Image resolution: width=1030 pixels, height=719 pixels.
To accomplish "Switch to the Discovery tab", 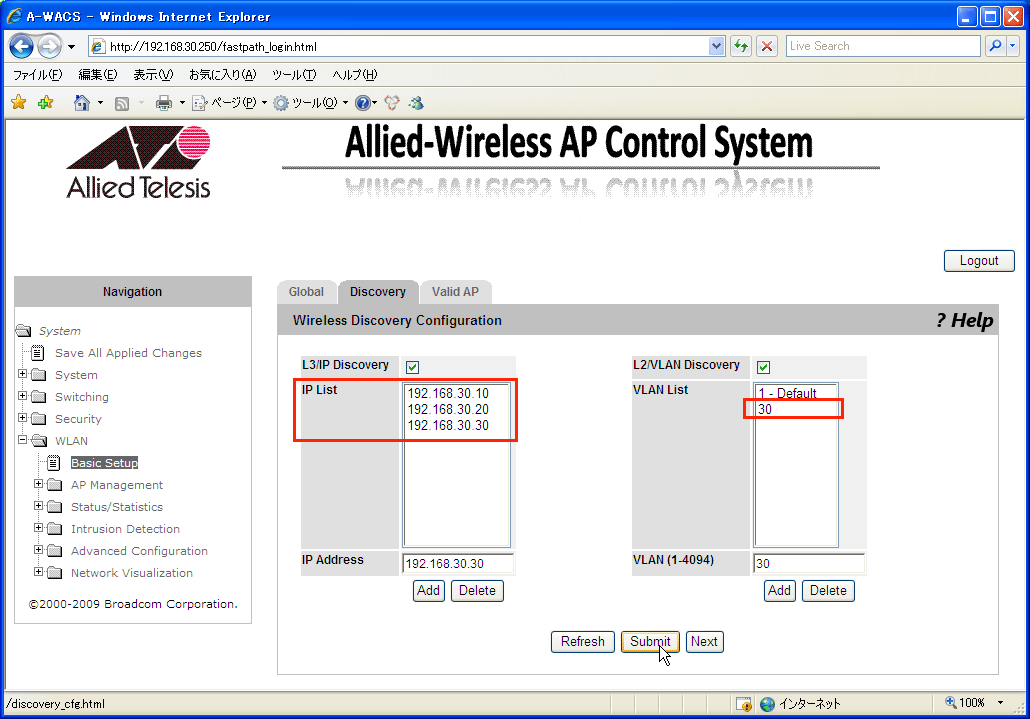I will [x=378, y=292].
